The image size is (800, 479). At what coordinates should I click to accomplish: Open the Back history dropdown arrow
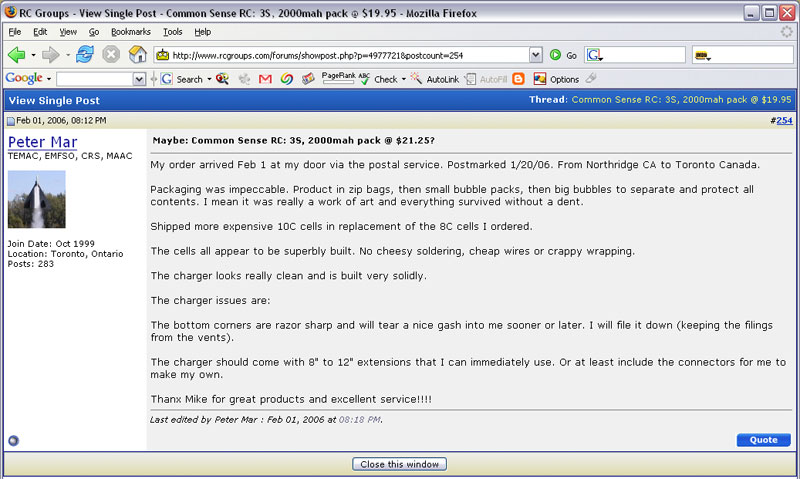33,55
